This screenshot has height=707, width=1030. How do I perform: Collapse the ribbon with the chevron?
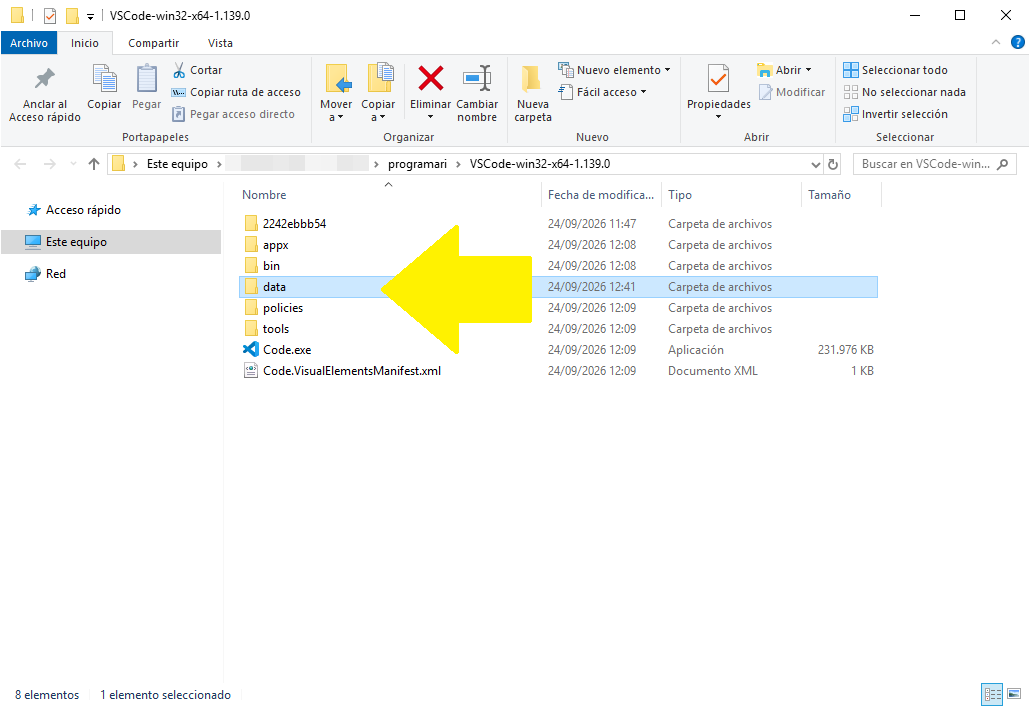(996, 42)
